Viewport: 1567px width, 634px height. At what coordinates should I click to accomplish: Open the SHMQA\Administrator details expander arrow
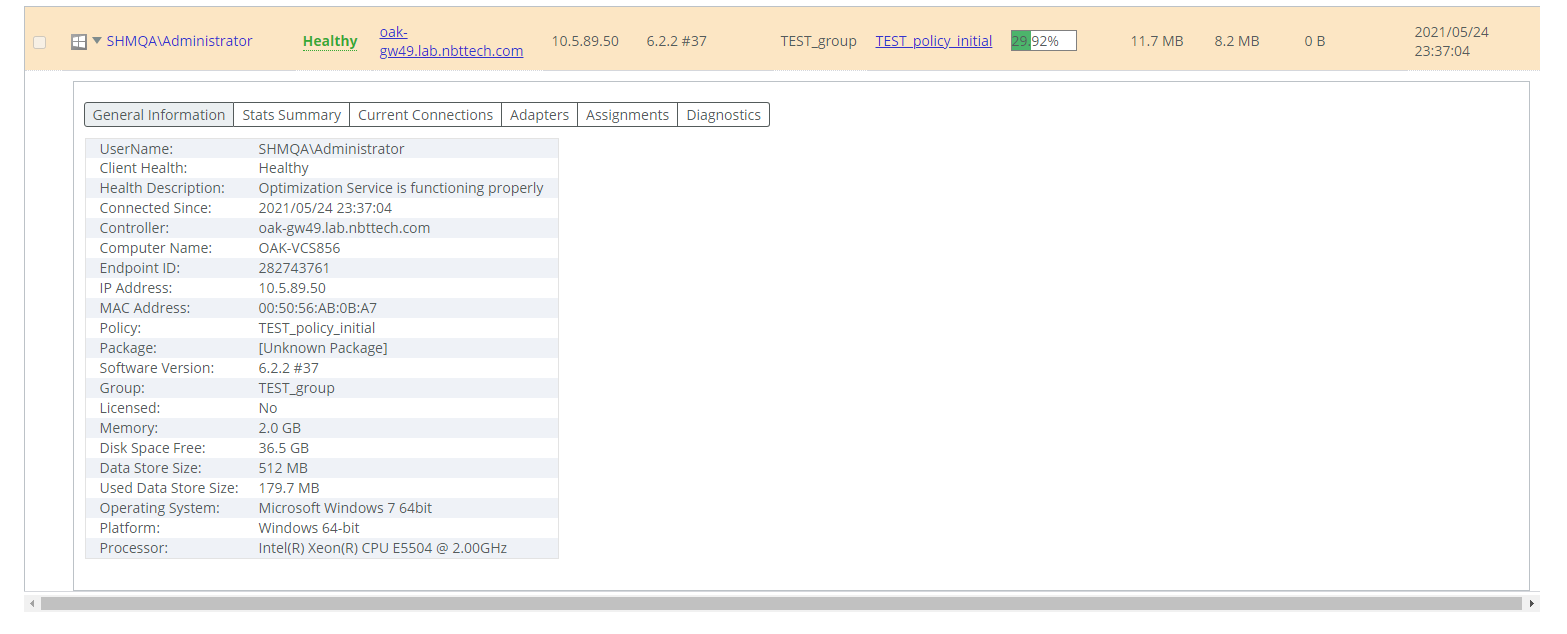pyautogui.click(x=95, y=40)
